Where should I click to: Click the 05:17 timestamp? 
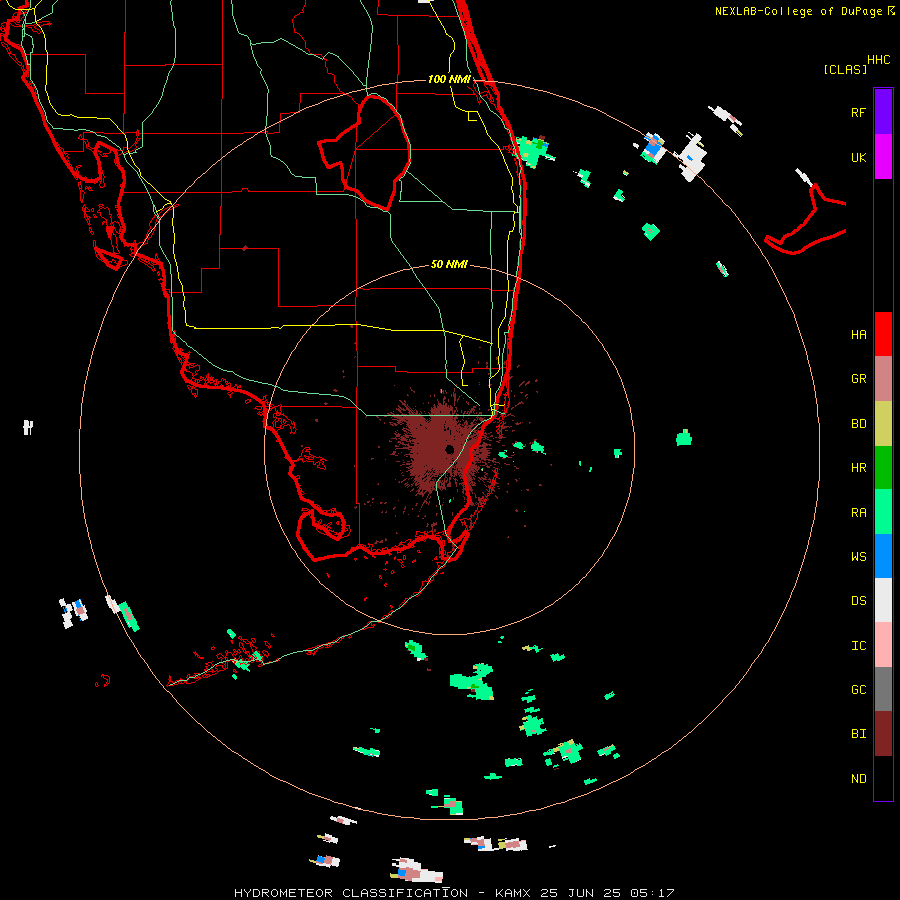pos(652,893)
